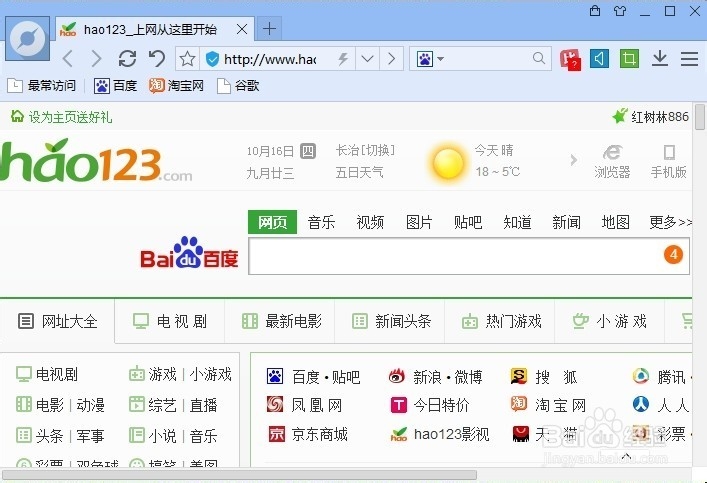707x483 pixels.
Task: Open the 最新电影 navigation tab
Action: (x=281, y=321)
